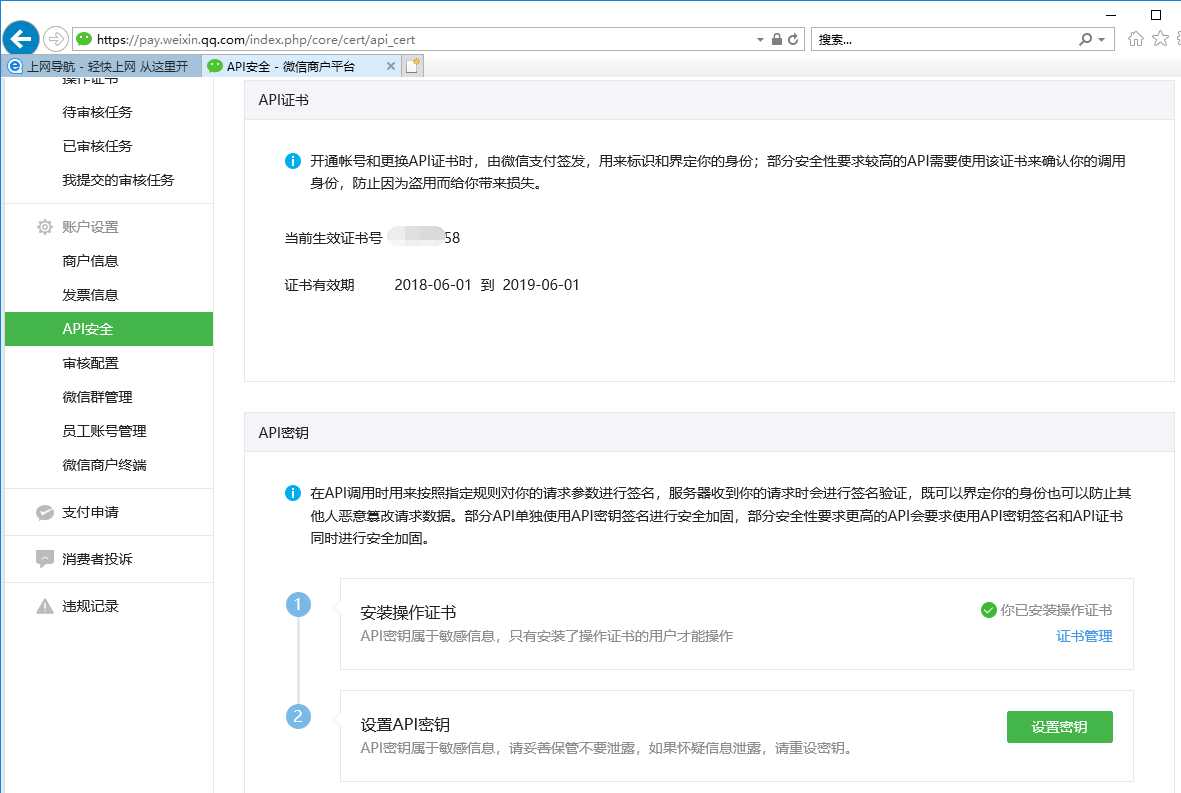Open the 消费者投诉 section
Viewport: 1181px width, 793px height.
(97, 559)
